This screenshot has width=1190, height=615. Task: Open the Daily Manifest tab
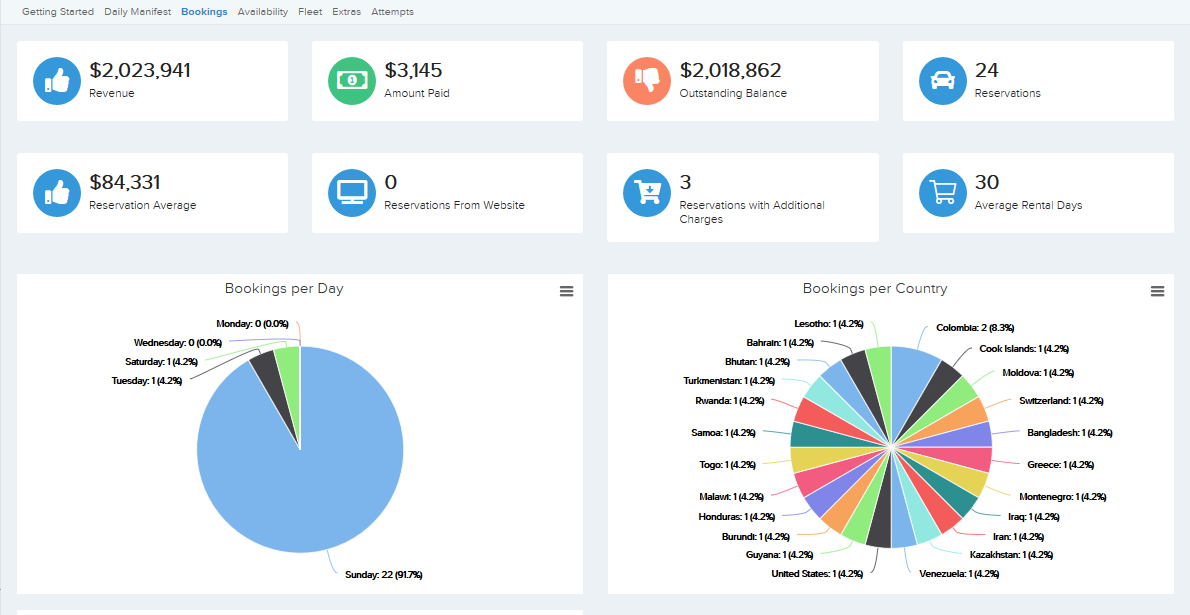(x=137, y=11)
